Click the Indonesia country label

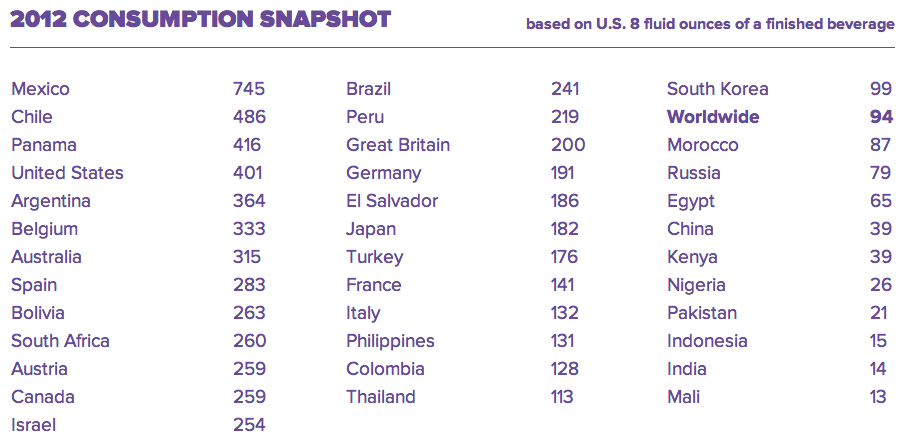(x=707, y=341)
